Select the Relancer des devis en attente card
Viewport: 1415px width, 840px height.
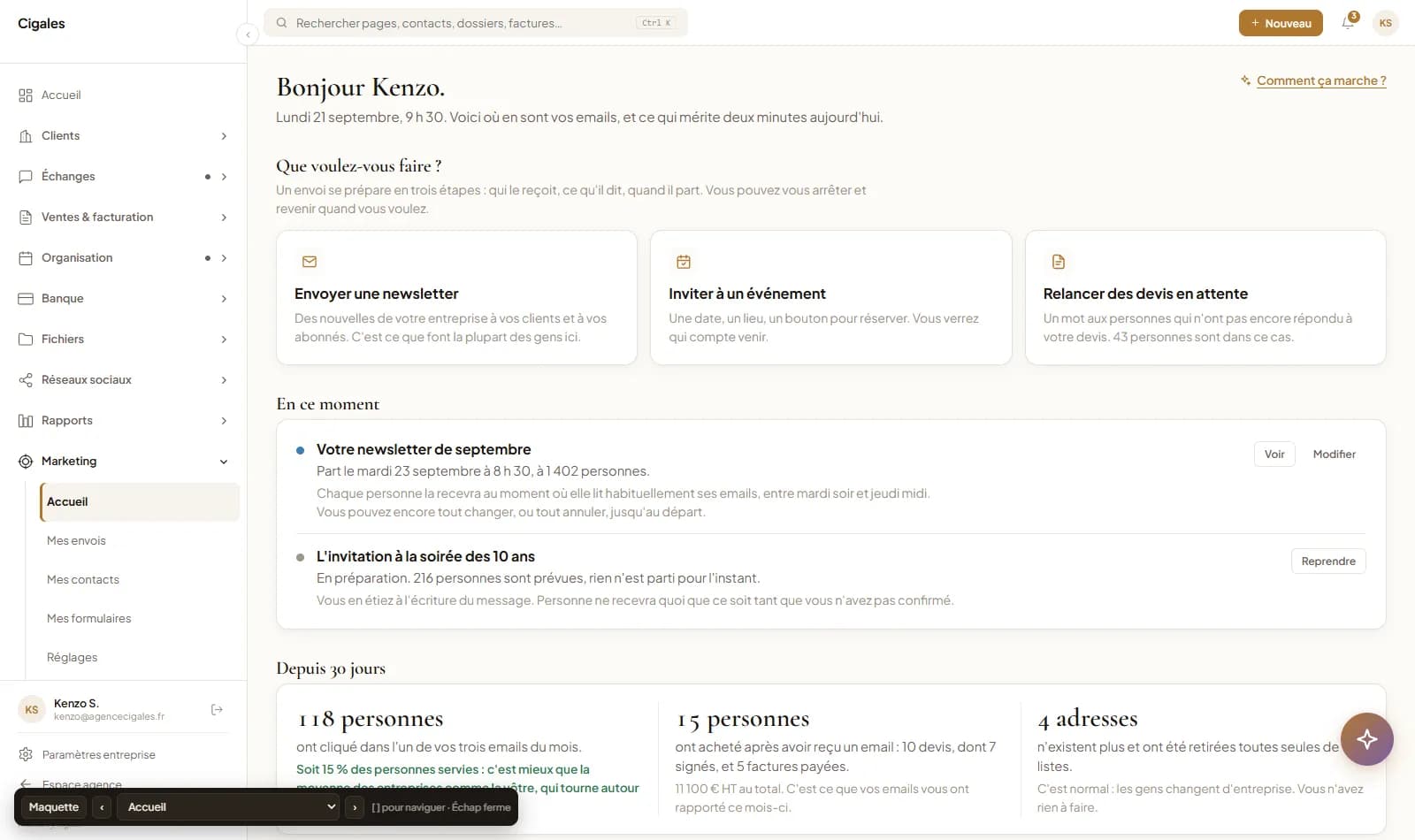point(1205,298)
